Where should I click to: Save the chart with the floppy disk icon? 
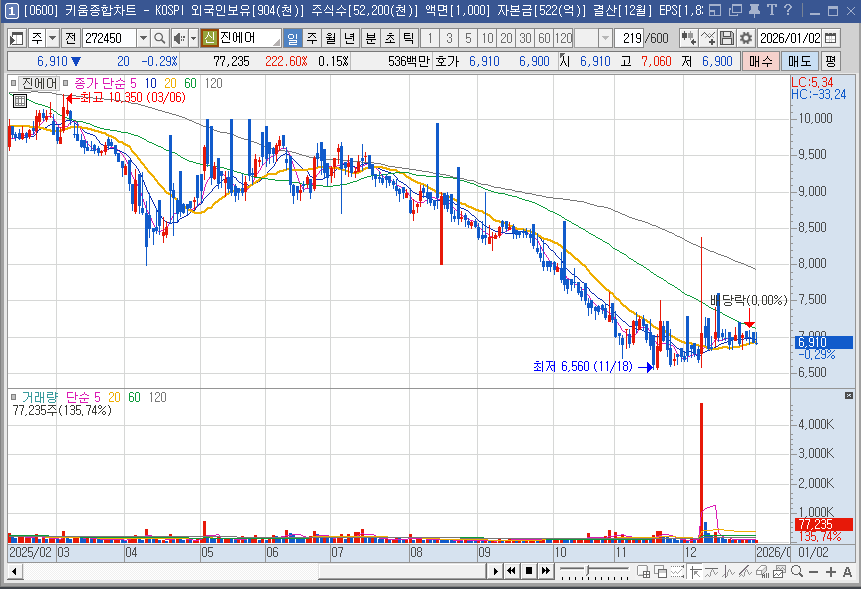click(x=726, y=38)
